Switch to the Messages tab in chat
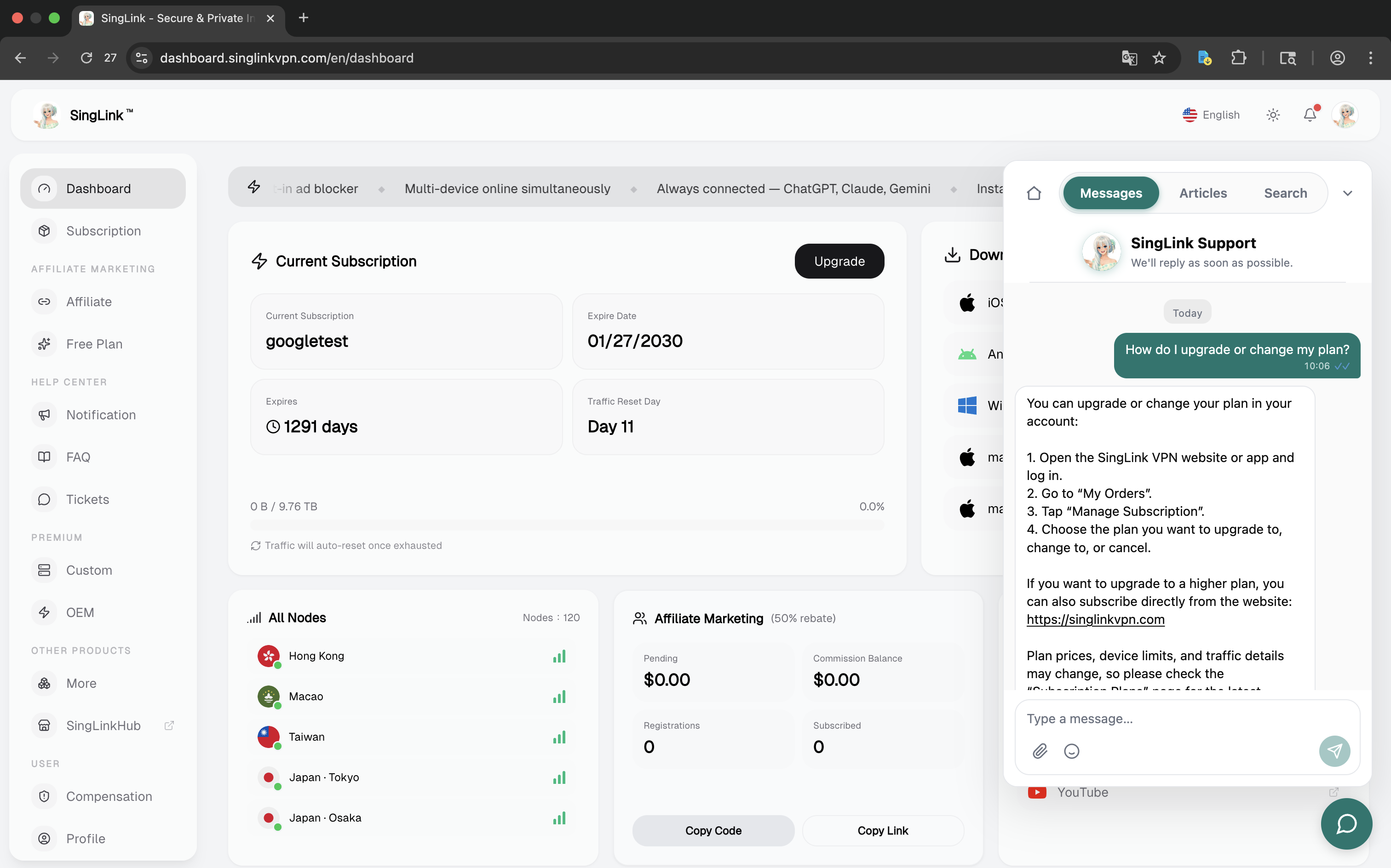The width and height of the screenshot is (1391, 868). [x=1111, y=194]
